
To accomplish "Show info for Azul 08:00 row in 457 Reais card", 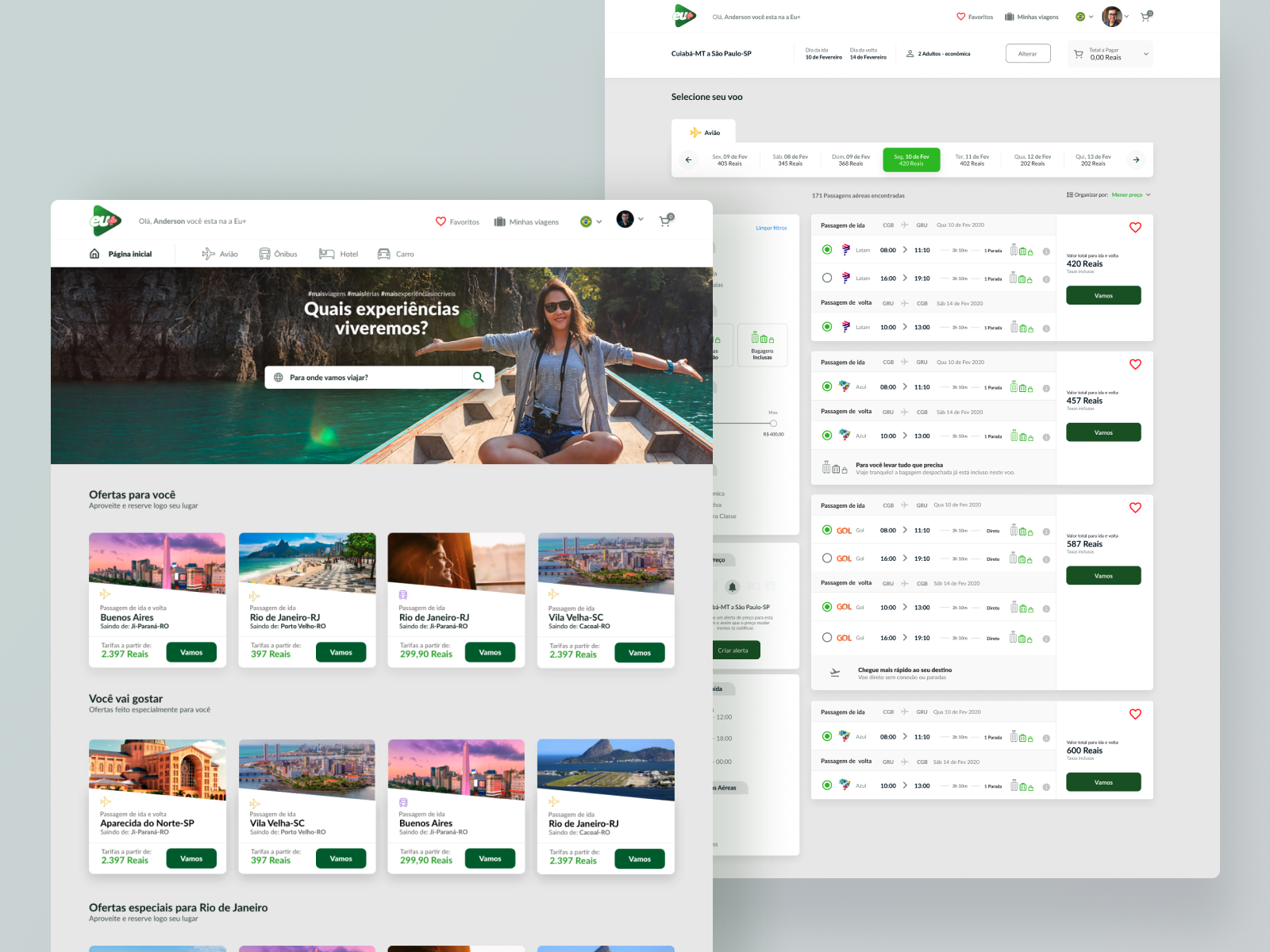I will tap(1046, 389).
